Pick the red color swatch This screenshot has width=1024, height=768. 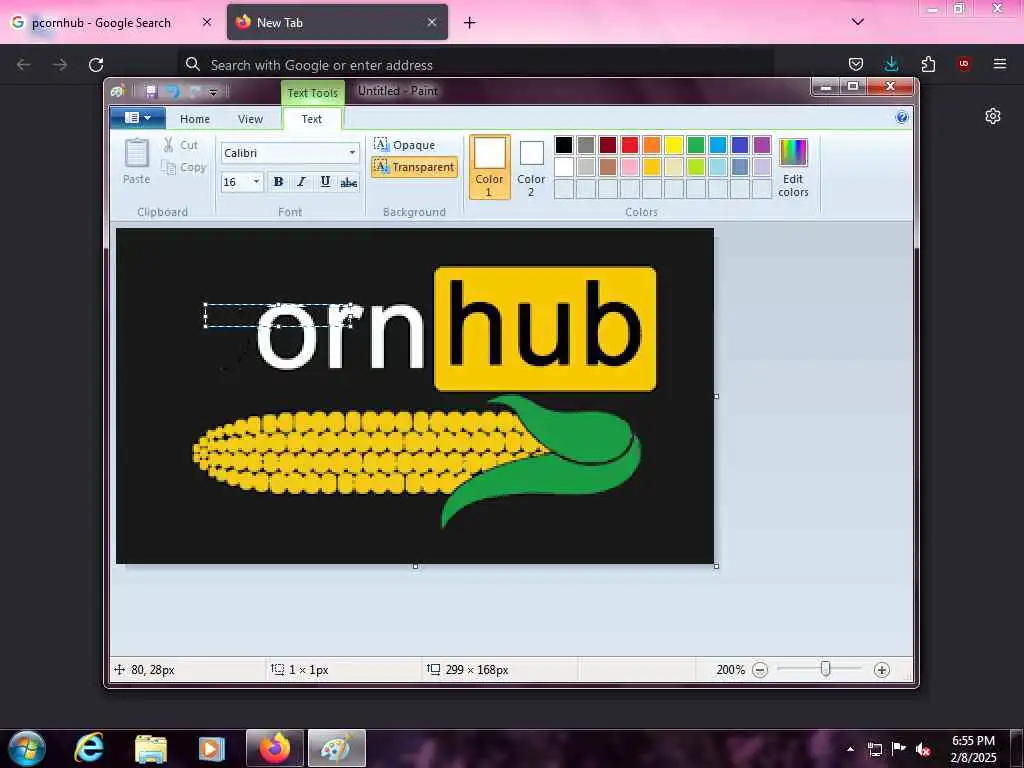coord(630,144)
